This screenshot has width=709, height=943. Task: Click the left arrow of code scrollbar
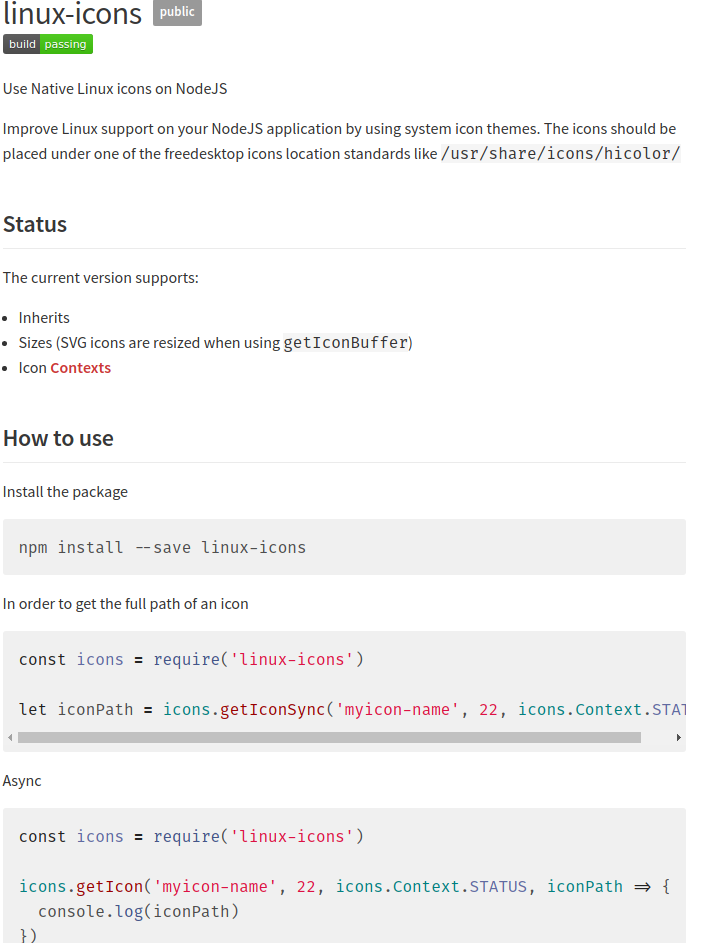pyautogui.click(x=10, y=737)
